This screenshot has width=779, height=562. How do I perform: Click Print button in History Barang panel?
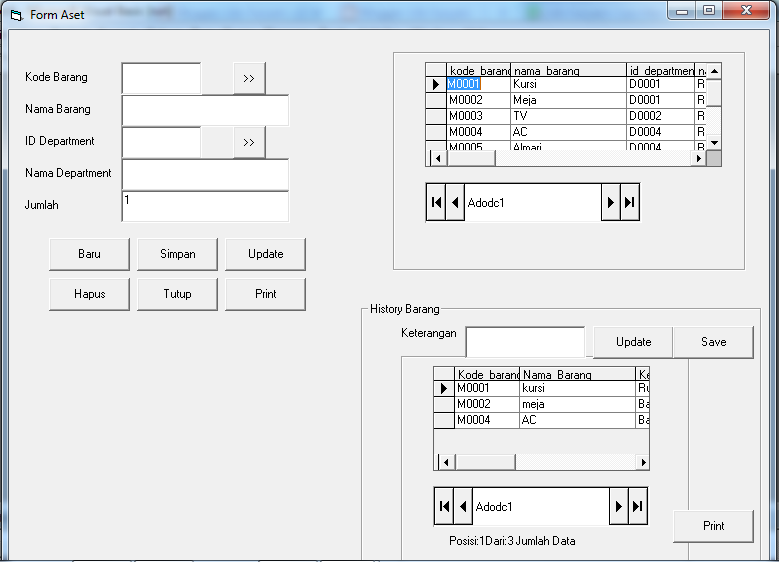[713, 526]
